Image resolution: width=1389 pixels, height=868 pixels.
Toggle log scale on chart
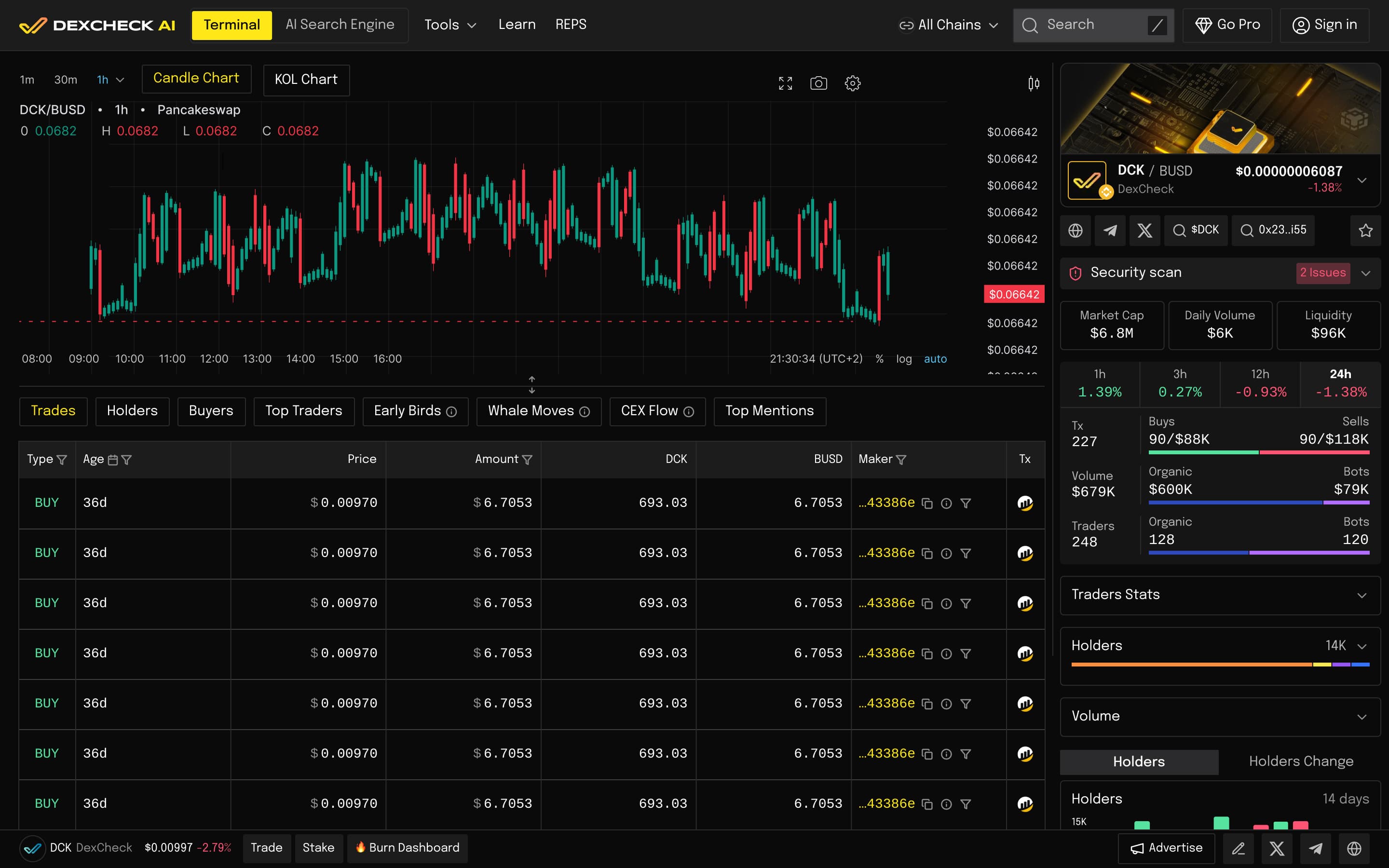point(904,359)
